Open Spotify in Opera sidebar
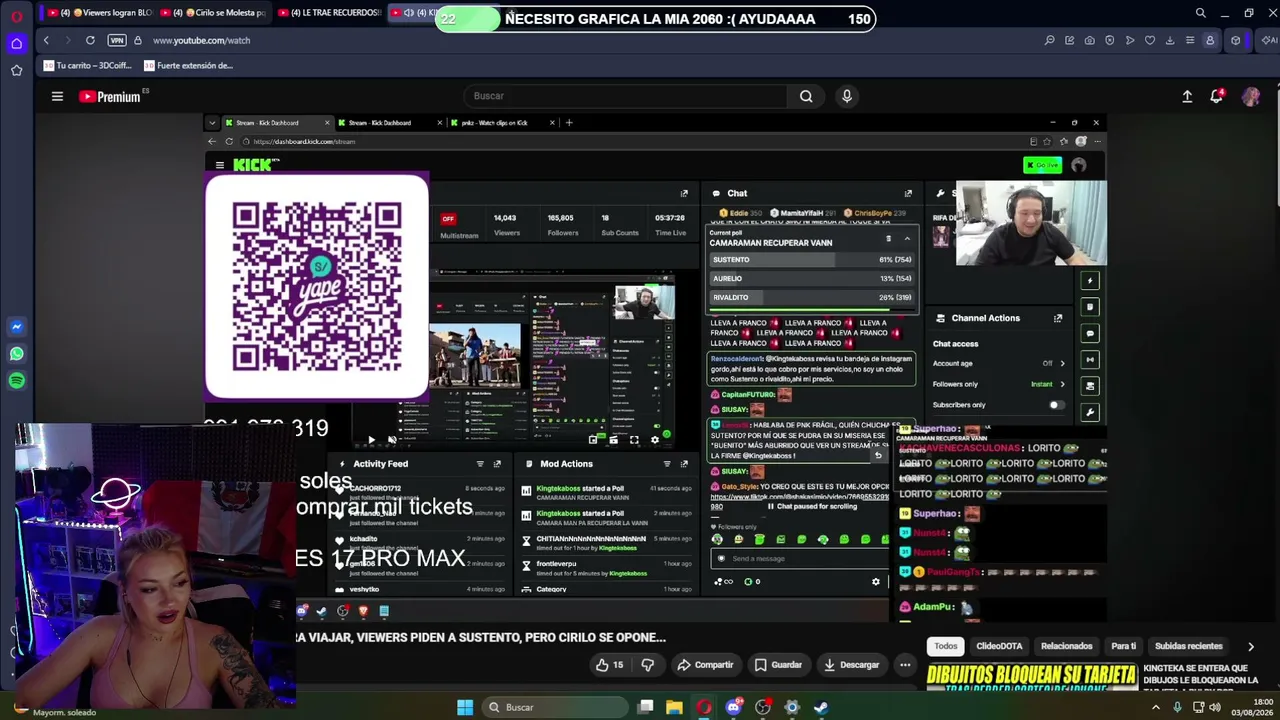This screenshot has height=720, width=1280. point(16,381)
